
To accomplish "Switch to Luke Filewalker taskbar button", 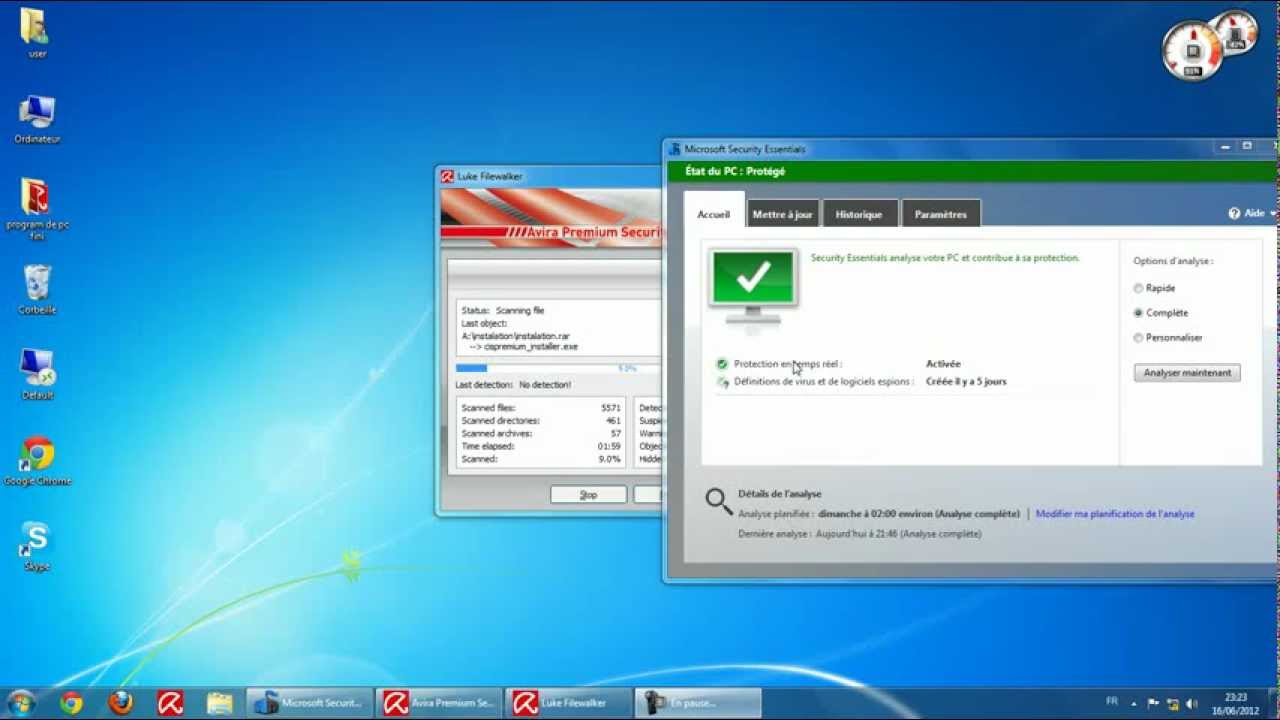I will pos(569,703).
